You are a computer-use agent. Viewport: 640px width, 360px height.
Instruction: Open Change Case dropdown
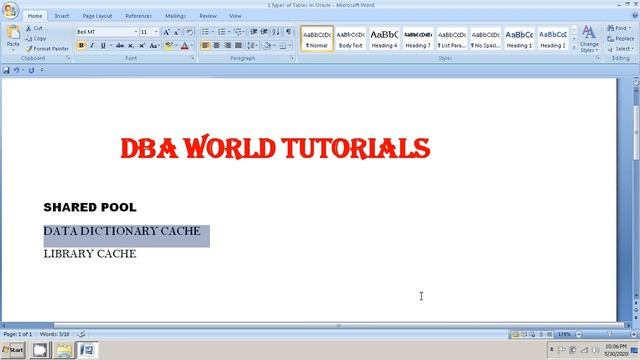point(154,46)
